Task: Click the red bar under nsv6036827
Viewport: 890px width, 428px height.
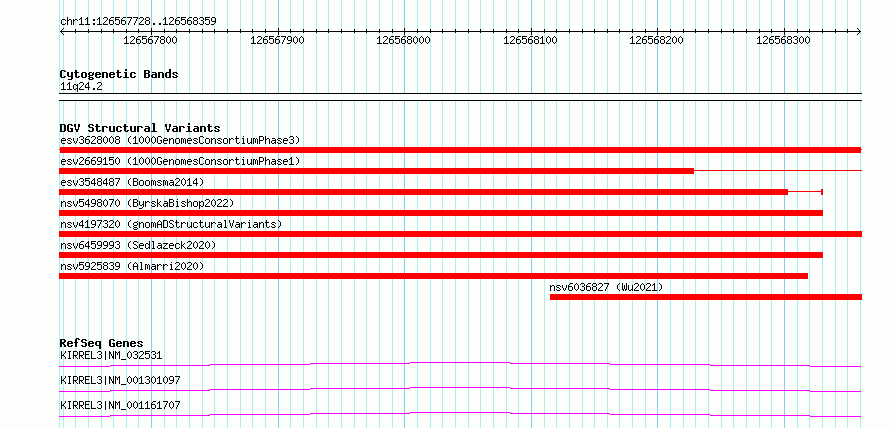Action: 706,297
